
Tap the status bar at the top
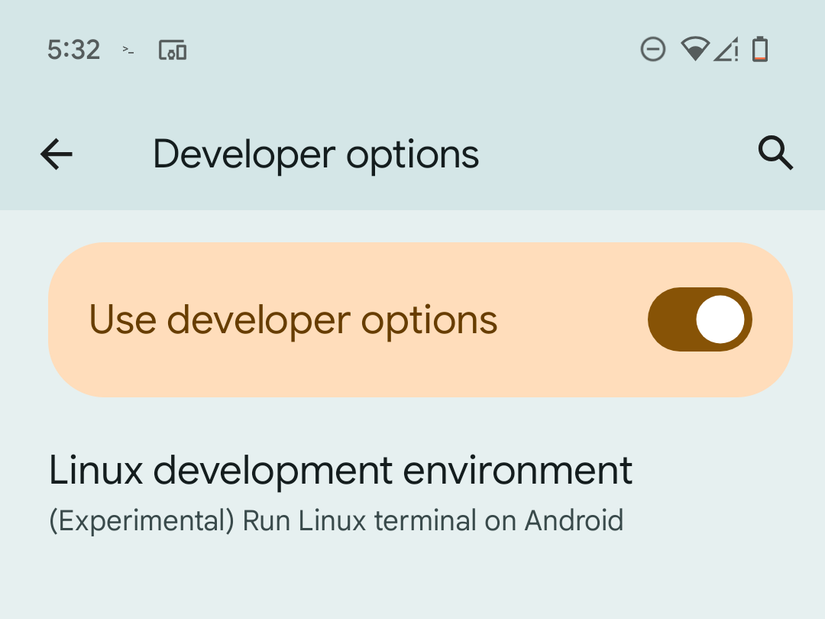click(x=412, y=49)
